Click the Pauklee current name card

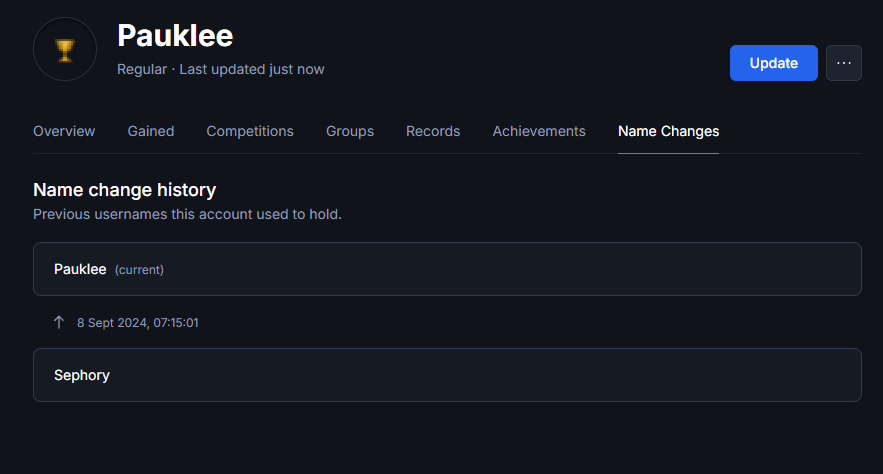[x=447, y=269]
